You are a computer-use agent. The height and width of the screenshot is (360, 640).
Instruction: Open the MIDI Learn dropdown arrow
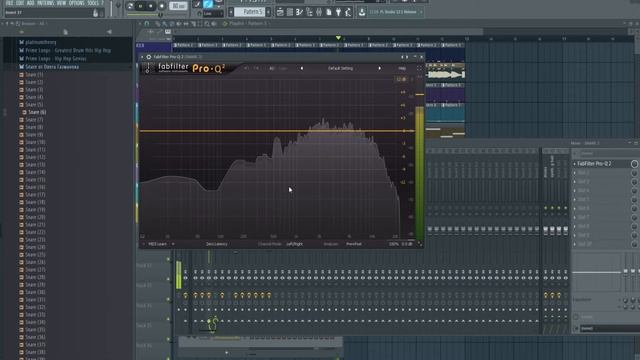point(173,244)
